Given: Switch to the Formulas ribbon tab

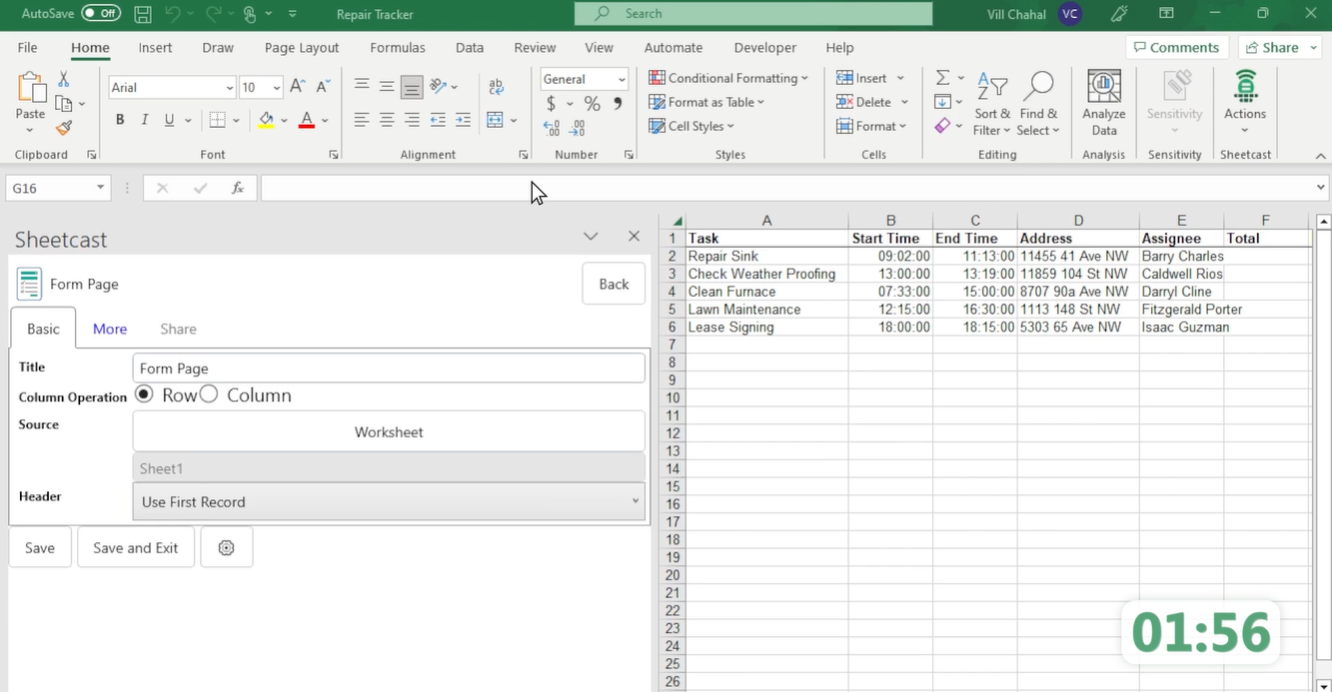Looking at the screenshot, I should [x=397, y=47].
